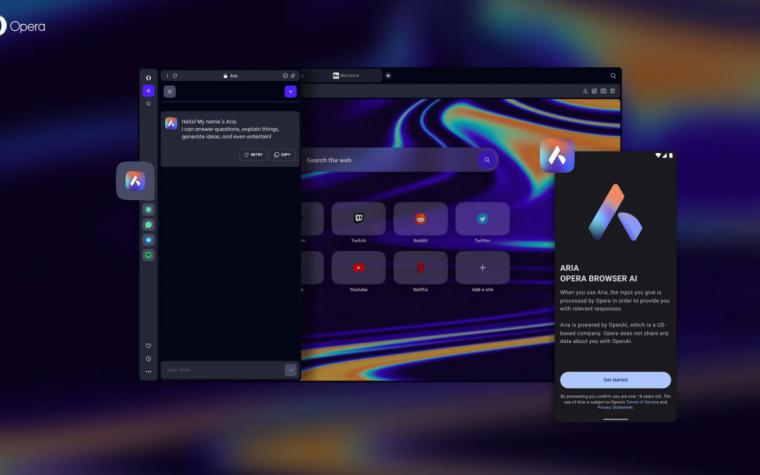Click the tab search magnifier icon at top right
Image resolution: width=760 pixels, height=475 pixels.
[613, 76]
